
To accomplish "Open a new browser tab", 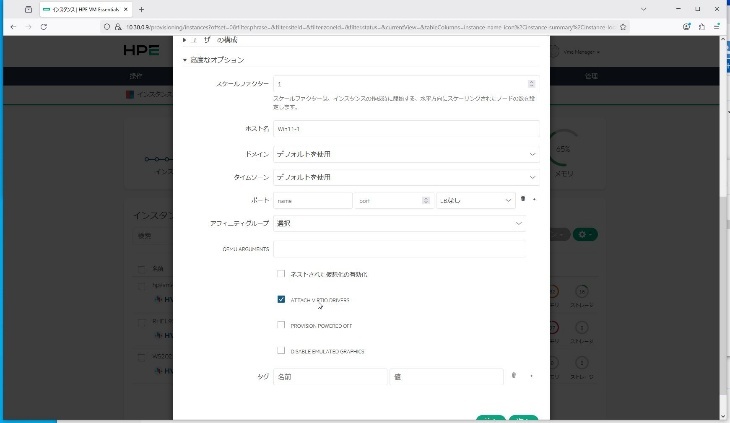I will (x=141, y=9).
